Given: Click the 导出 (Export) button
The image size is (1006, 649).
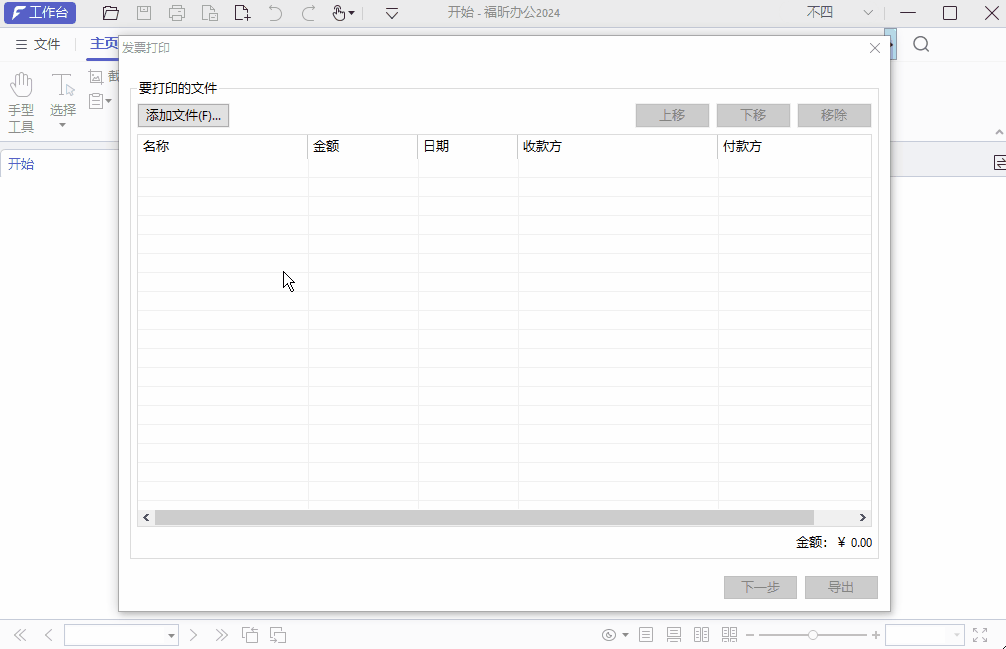Looking at the screenshot, I should point(841,587).
